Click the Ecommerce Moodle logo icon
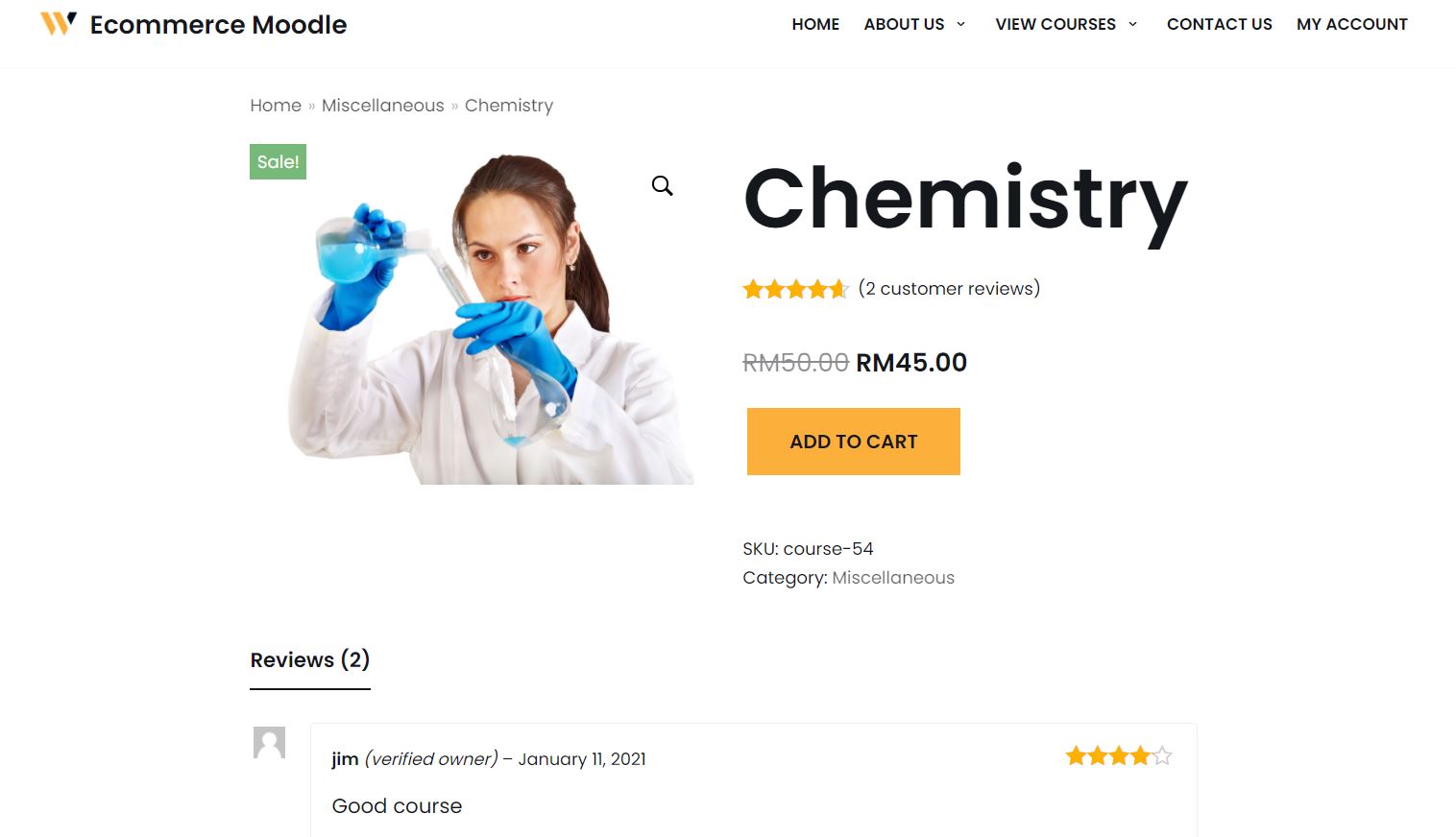This screenshot has height=837, width=1456. tap(58, 23)
